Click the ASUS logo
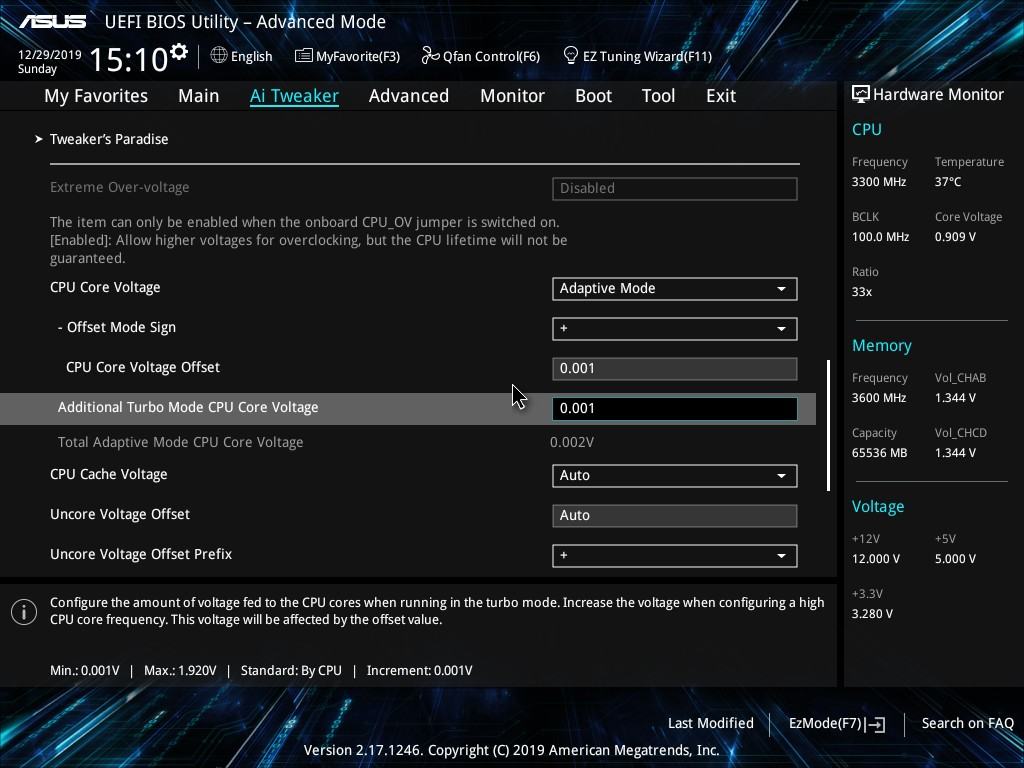This screenshot has width=1024, height=768. coord(52,22)
